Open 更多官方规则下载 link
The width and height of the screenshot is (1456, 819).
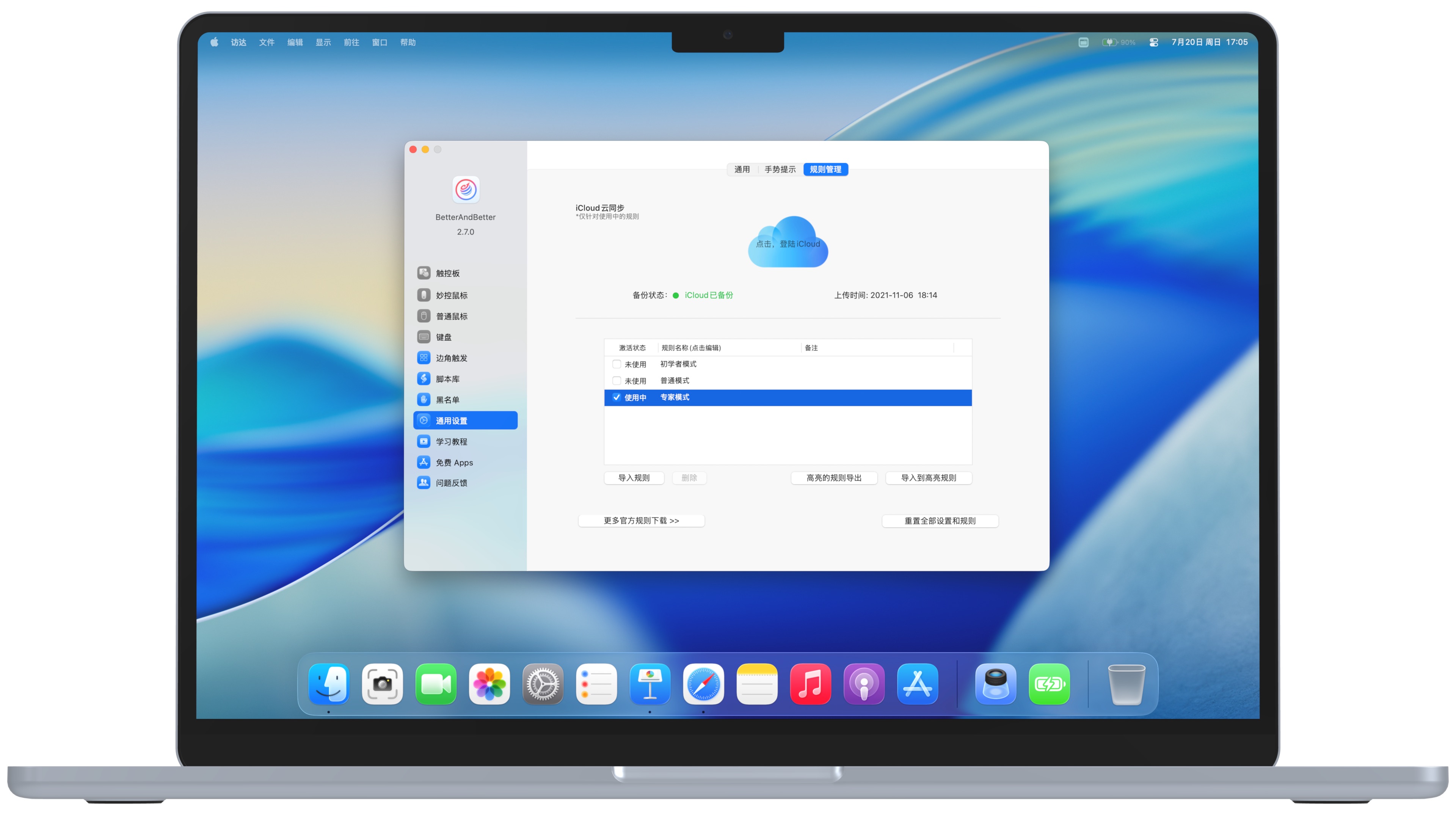click(641, 520)
